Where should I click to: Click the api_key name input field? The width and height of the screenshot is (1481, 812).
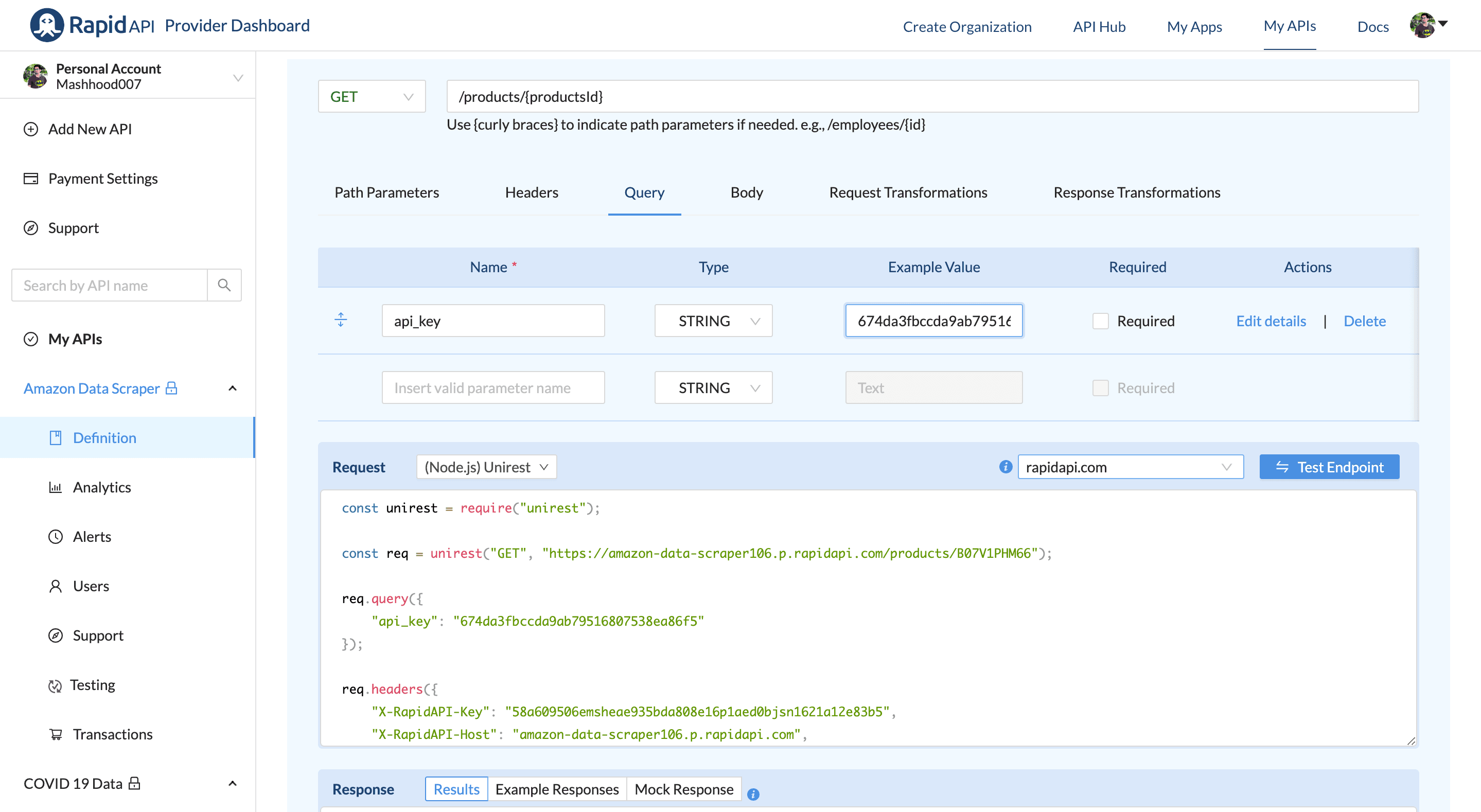(493, 320)
